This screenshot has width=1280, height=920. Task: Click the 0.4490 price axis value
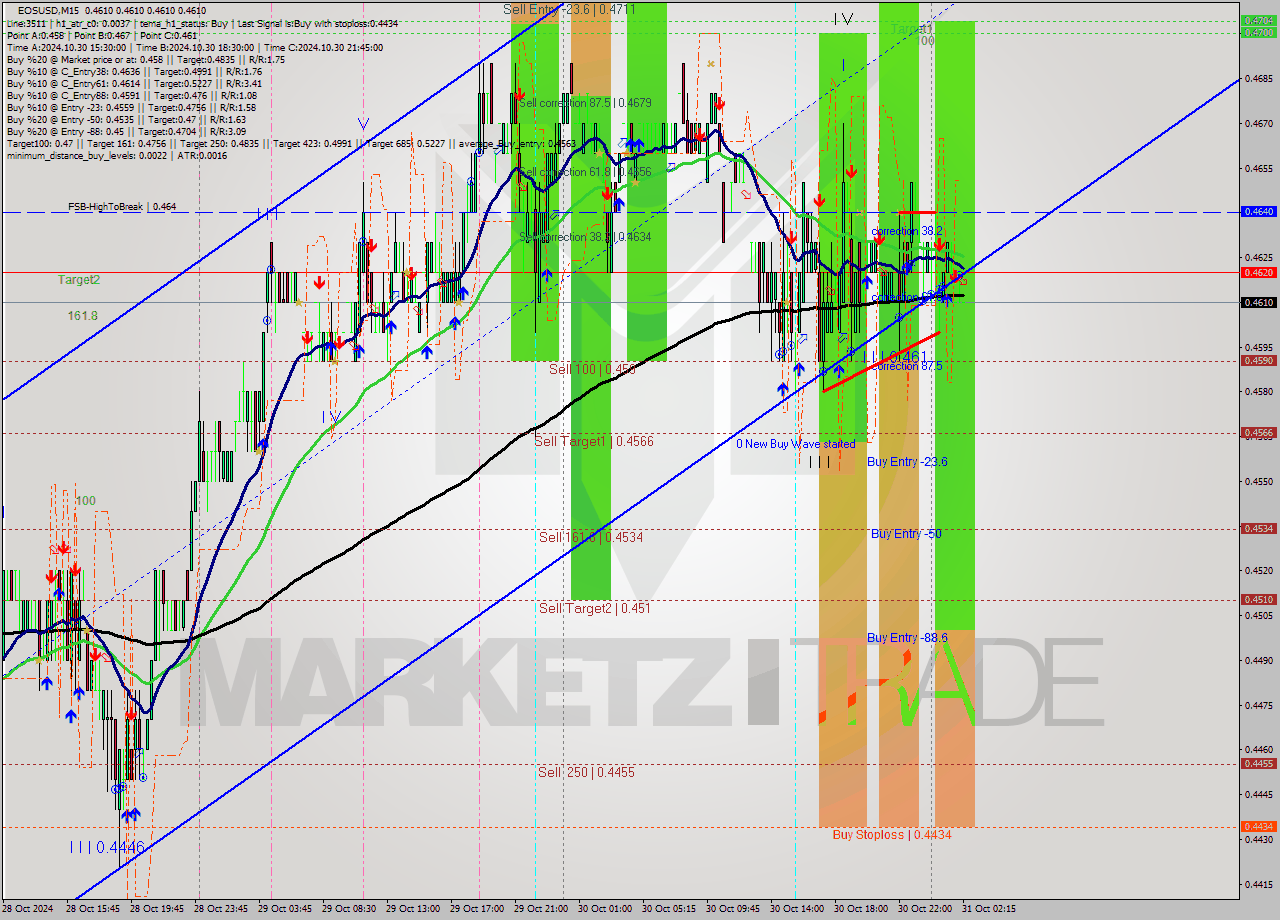tap(1258, 660)
